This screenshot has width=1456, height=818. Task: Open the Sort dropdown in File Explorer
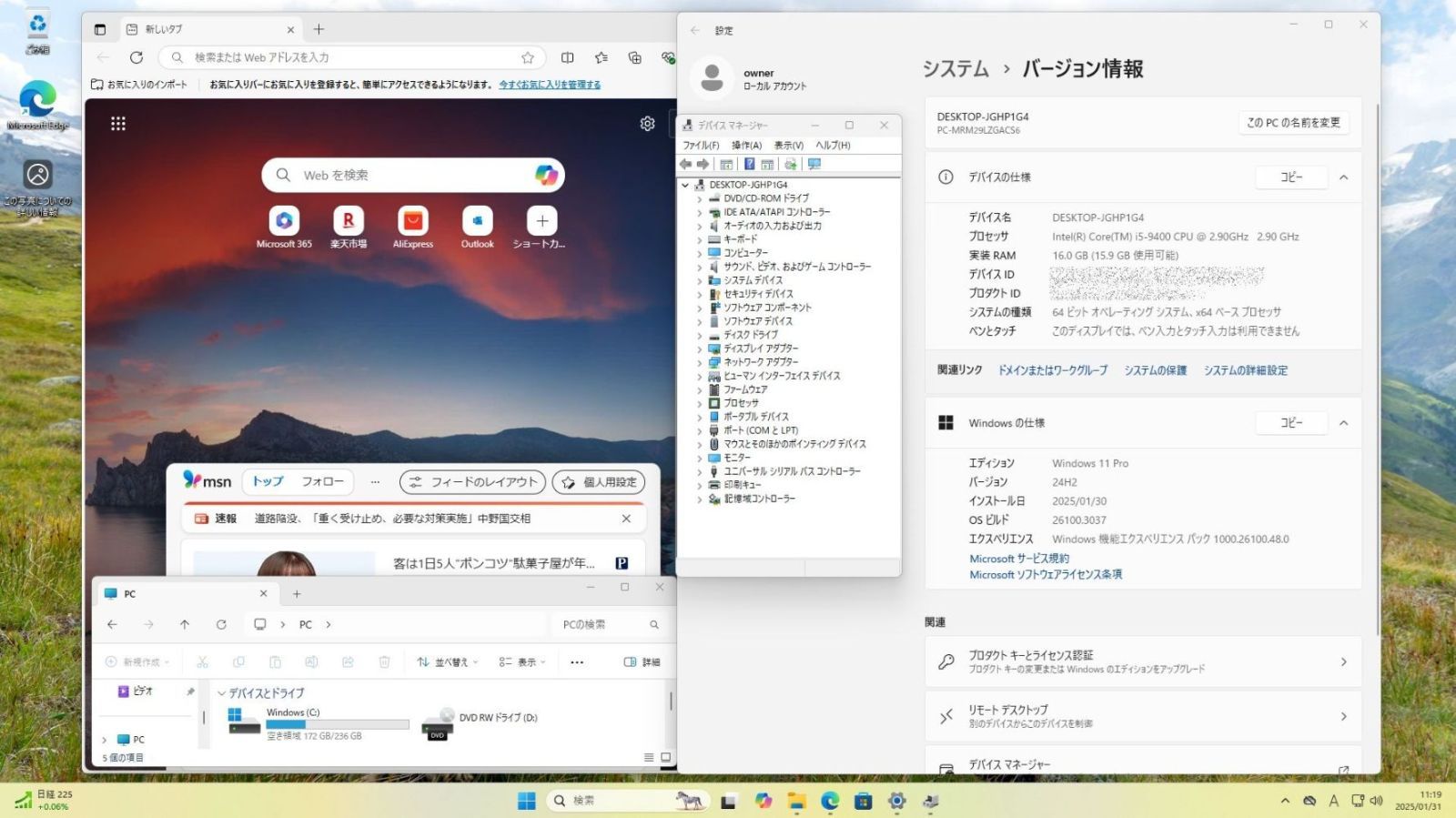(447, 662)
